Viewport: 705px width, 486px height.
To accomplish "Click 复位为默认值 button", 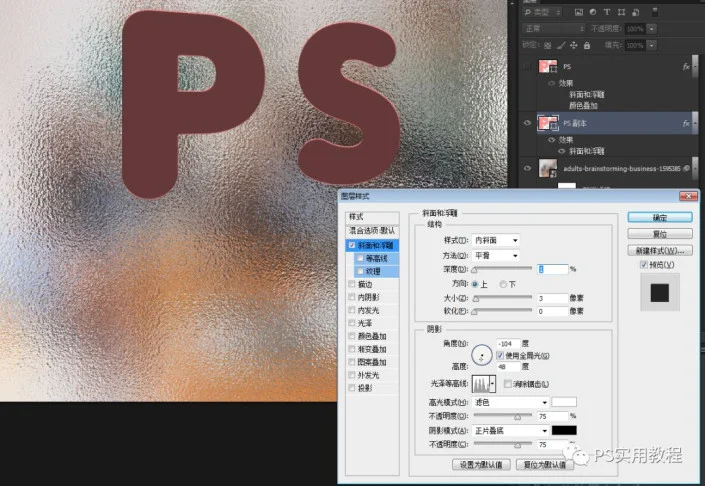I will click(545, 465).
